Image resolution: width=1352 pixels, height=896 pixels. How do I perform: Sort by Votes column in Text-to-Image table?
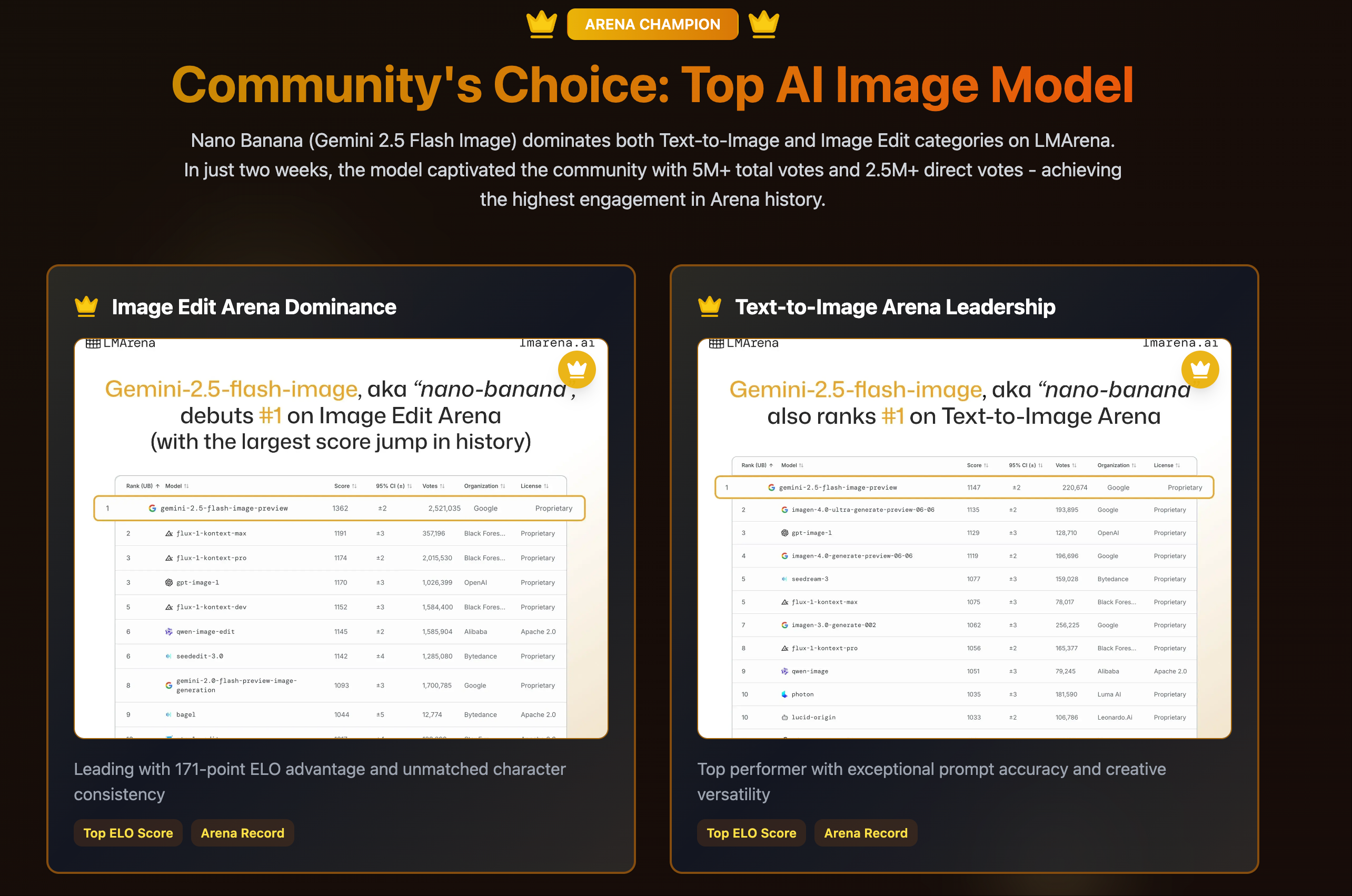click(x=1066, y=465)
